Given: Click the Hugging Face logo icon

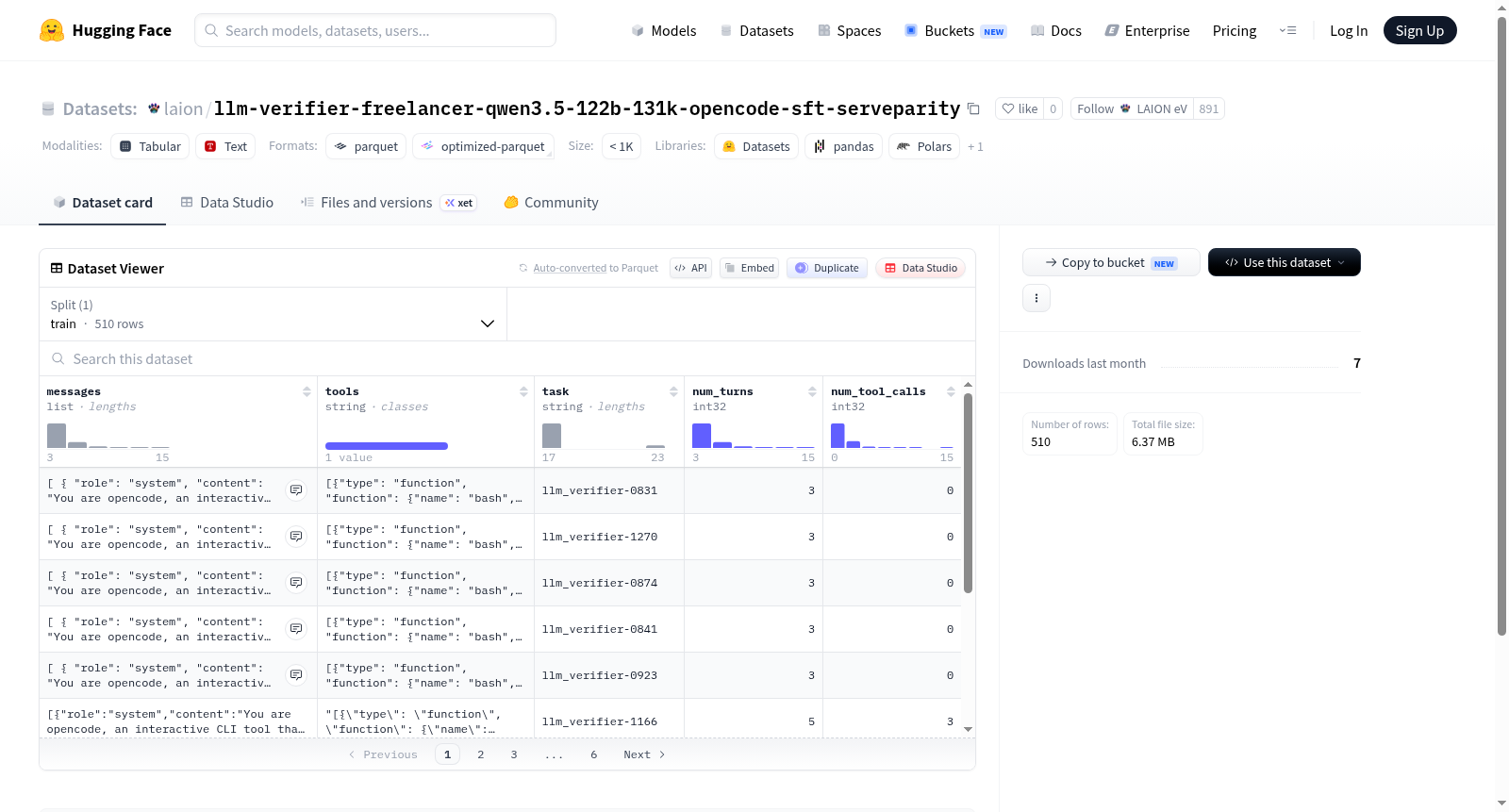Looking at the screenshot, I should [52, 30].
